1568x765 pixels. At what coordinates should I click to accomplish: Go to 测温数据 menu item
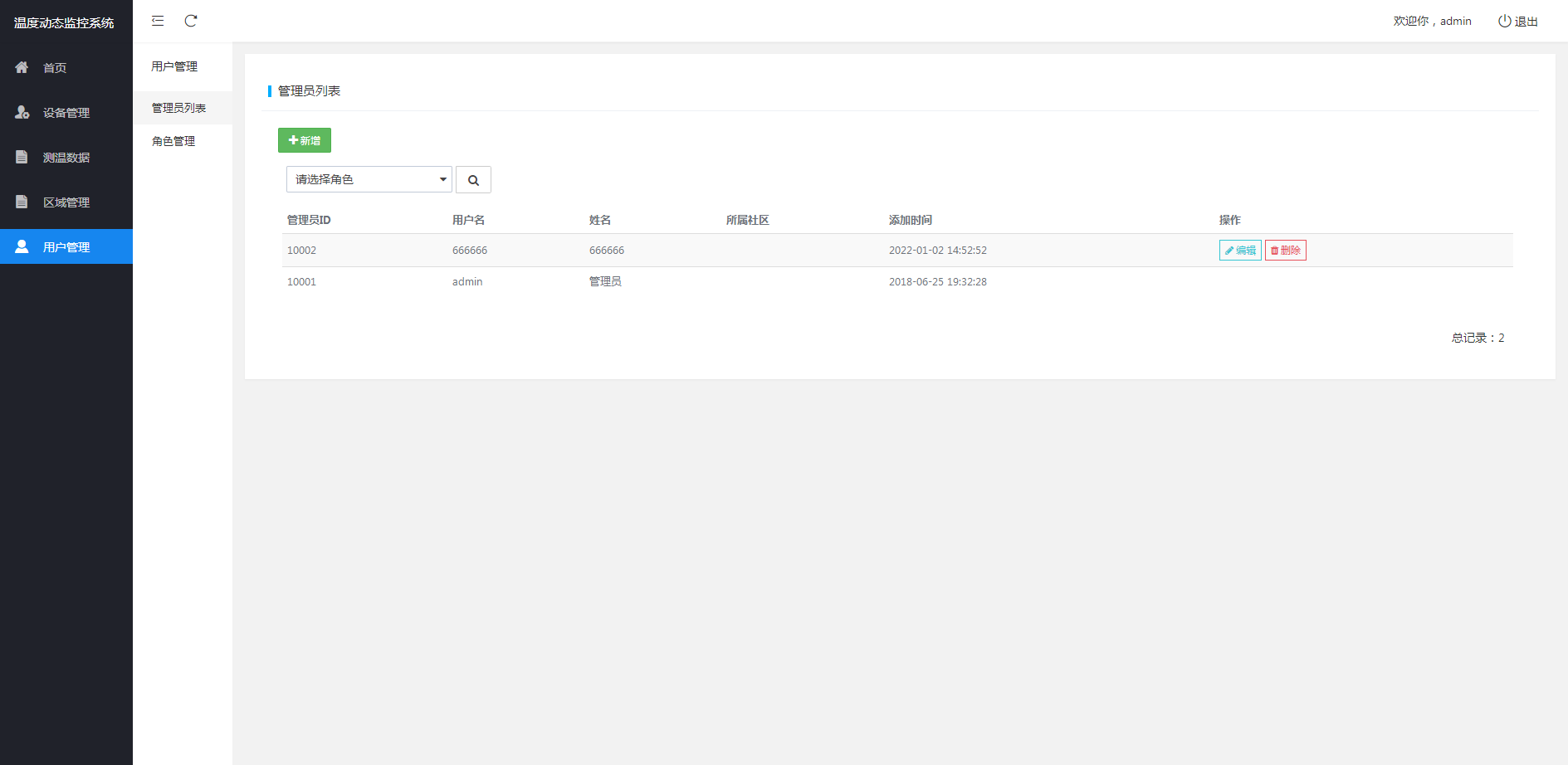66,158
